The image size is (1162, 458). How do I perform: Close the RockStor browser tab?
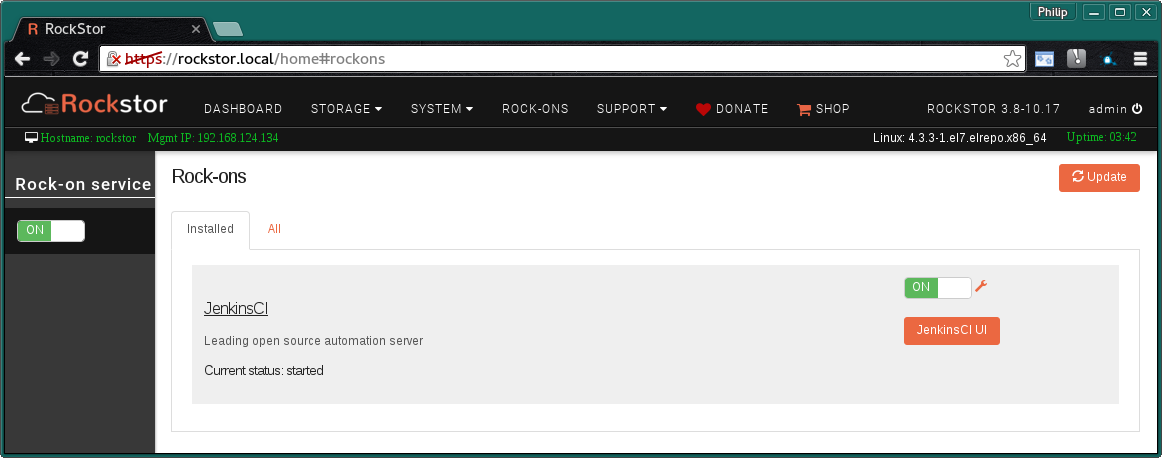click(x=196, y=29)
